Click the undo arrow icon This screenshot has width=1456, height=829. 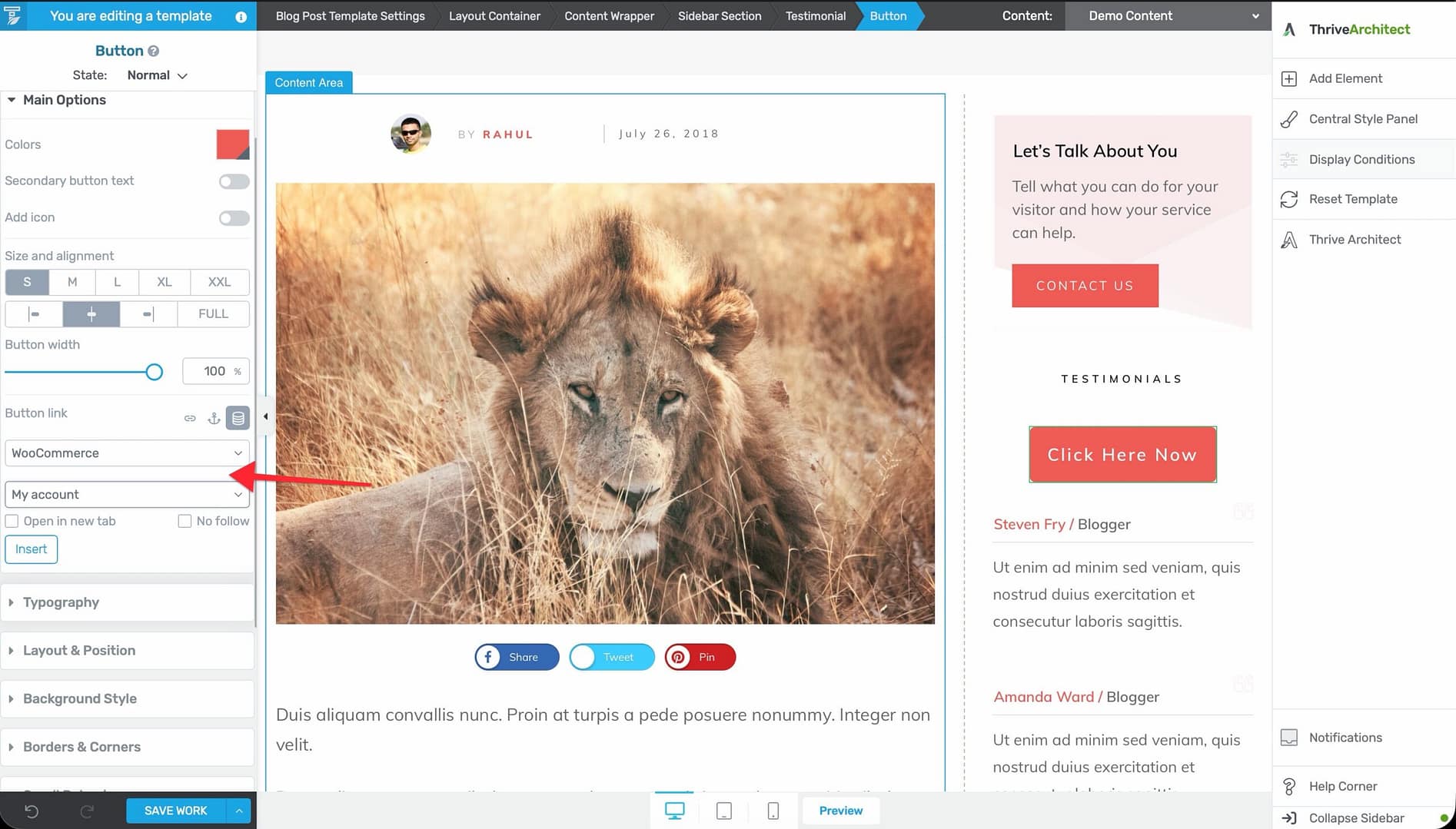(x=32, y=811)
